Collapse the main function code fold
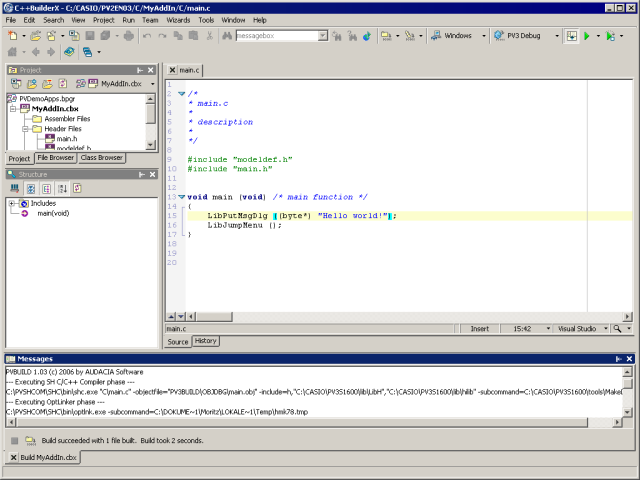Image resolution: width=640 pixels, height=480 pixels. pos(182,197)
